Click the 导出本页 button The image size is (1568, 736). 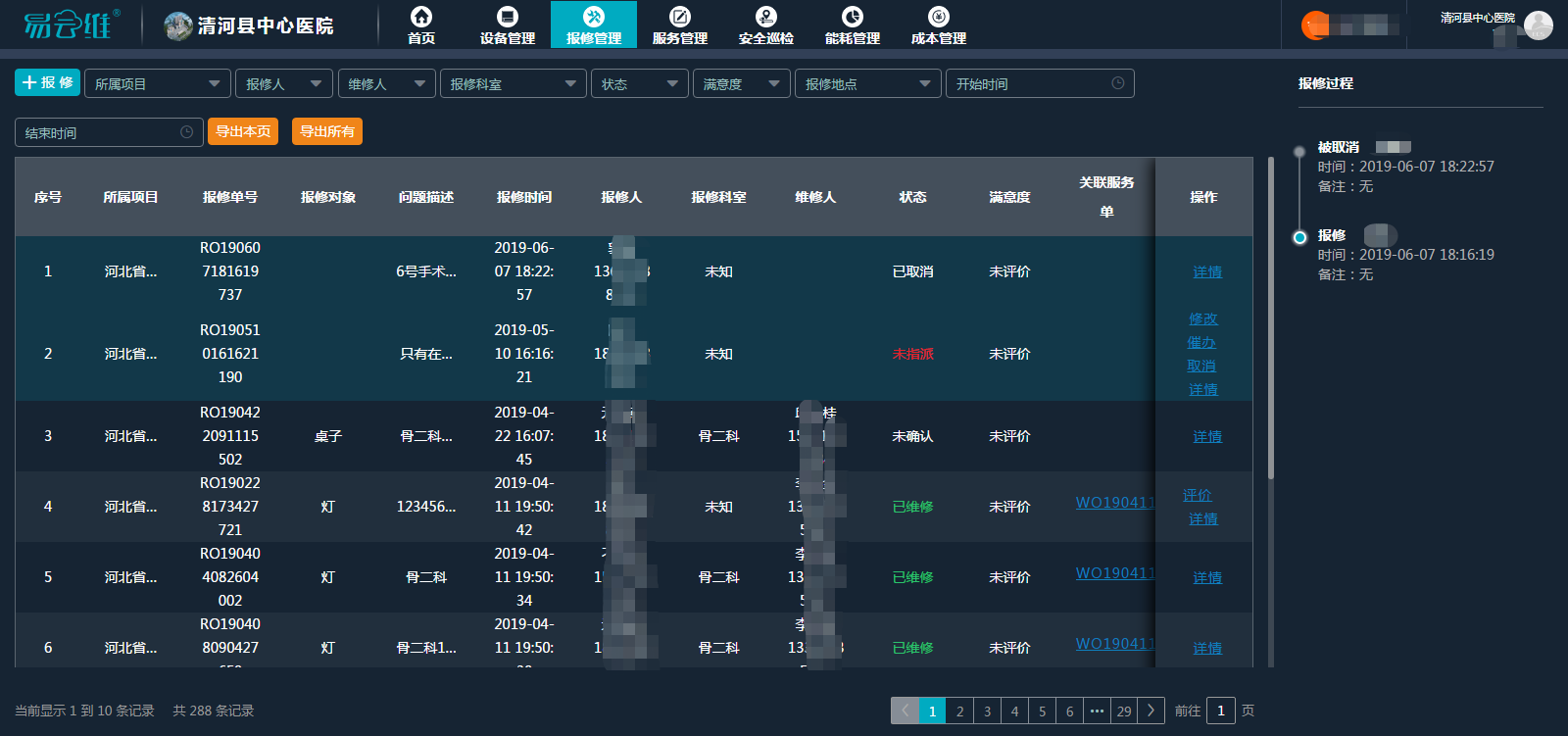243,131
